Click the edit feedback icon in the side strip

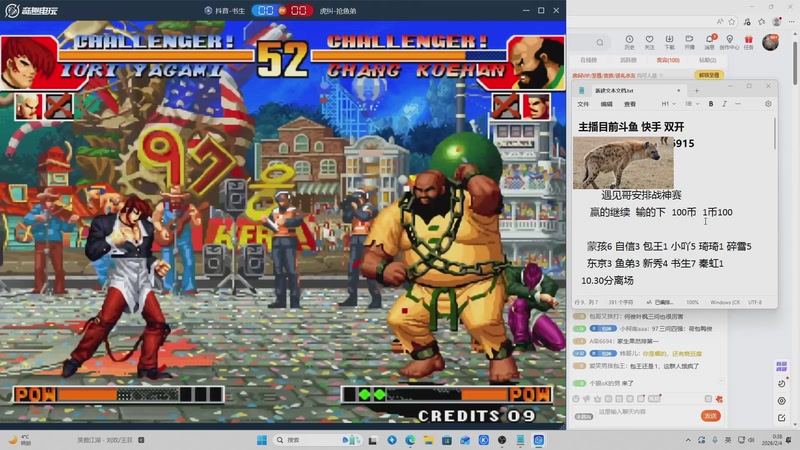click(x=781, y=418)
